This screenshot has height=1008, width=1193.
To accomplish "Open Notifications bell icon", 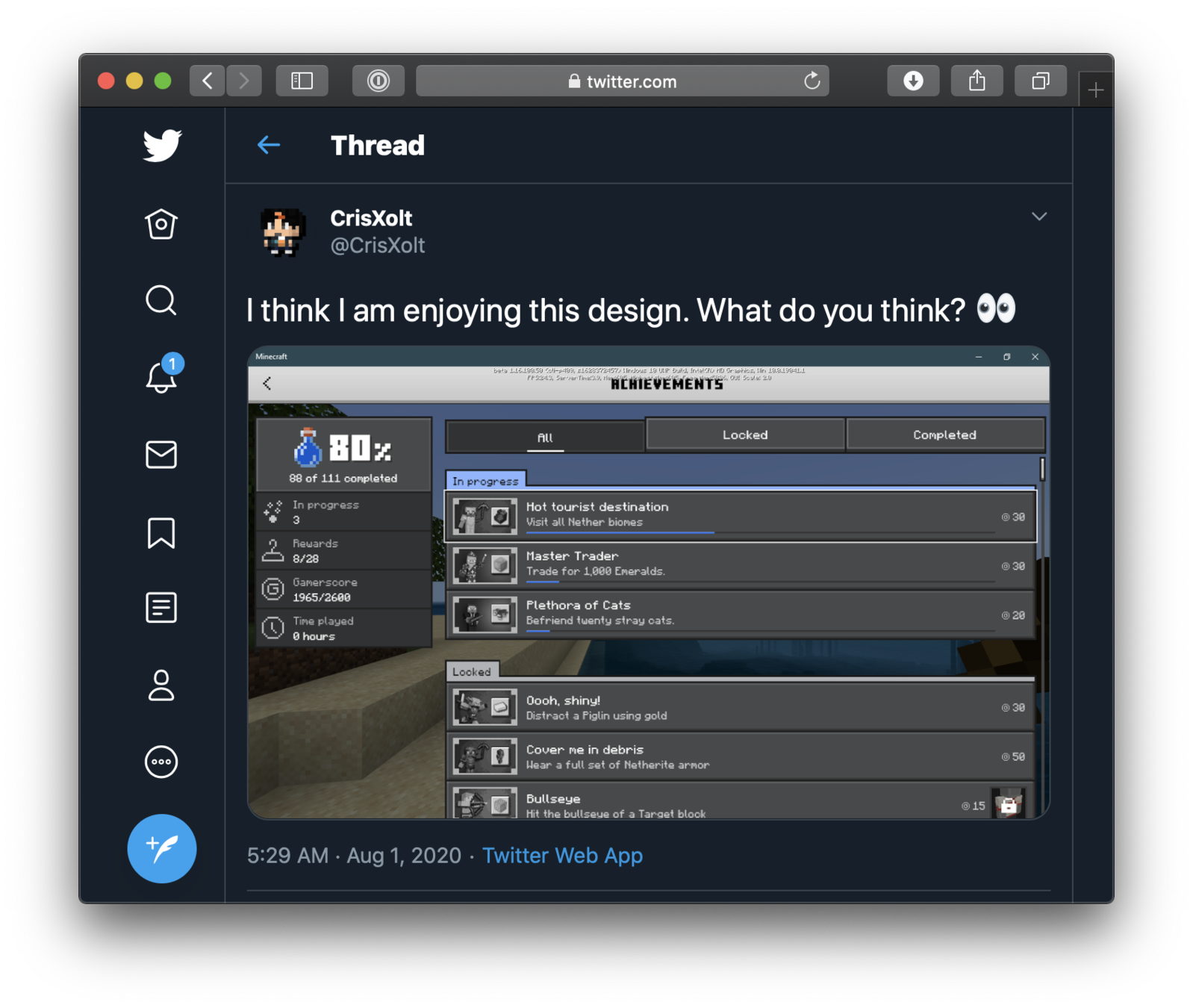I will 161,377.
